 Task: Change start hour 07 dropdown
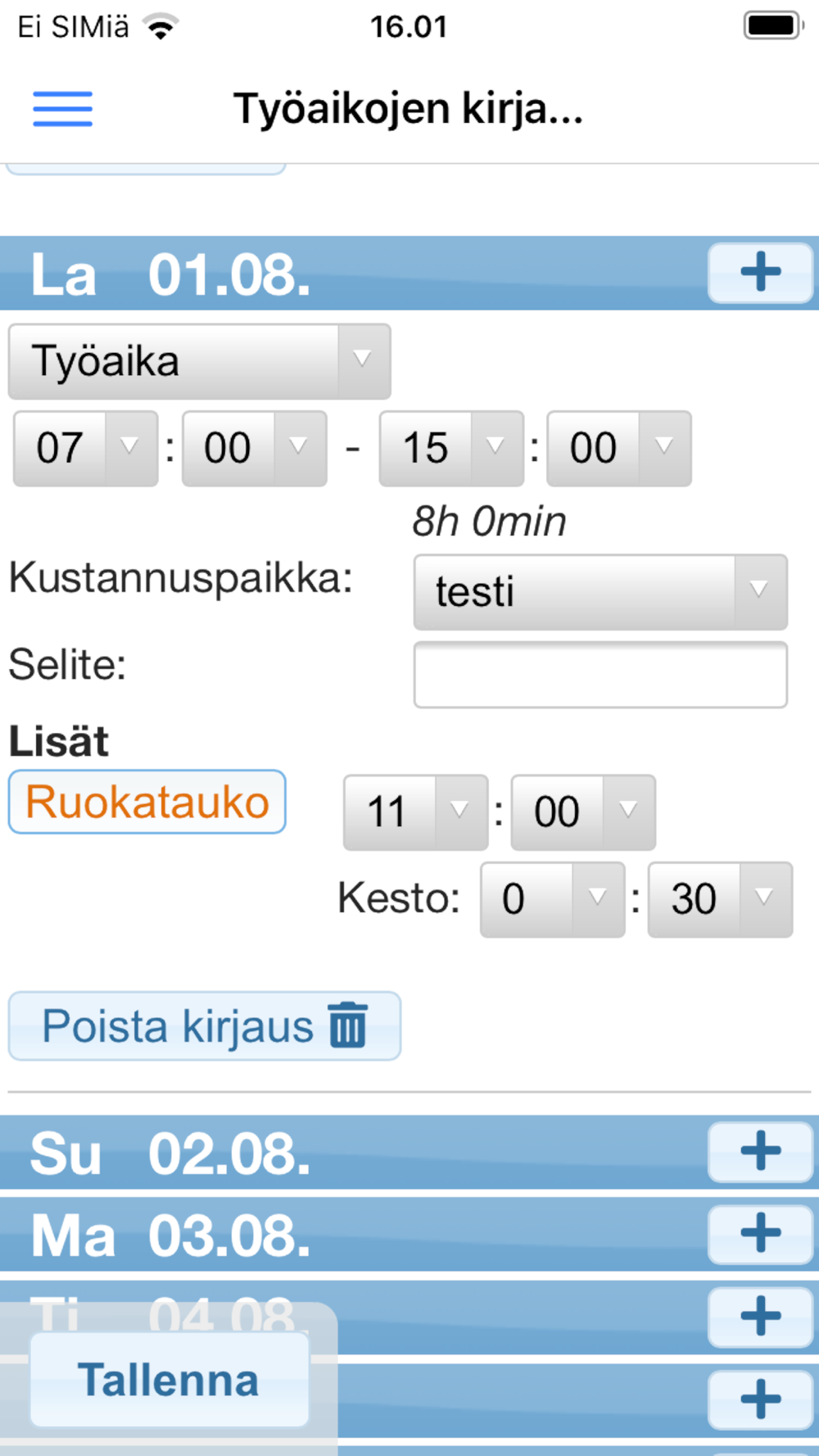point(85,448)
